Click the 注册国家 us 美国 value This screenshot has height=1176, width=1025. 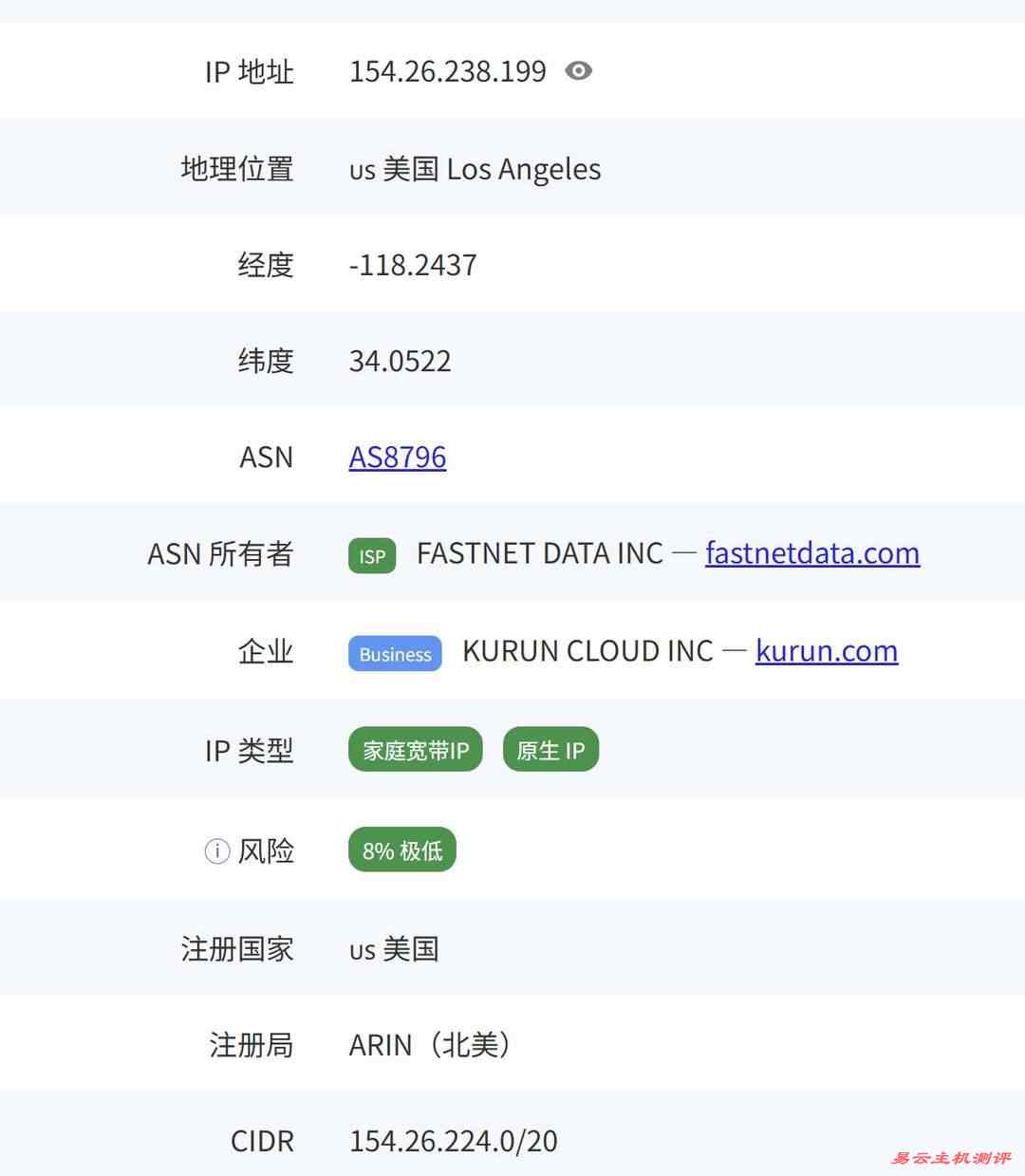(x=393, y=949)
